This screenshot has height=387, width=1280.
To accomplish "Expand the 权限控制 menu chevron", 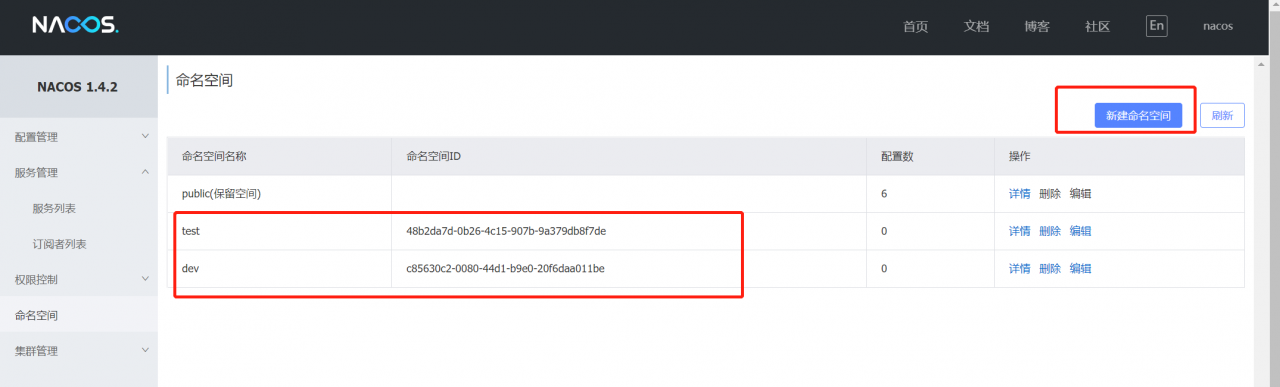I will click(x=145, y=279).
